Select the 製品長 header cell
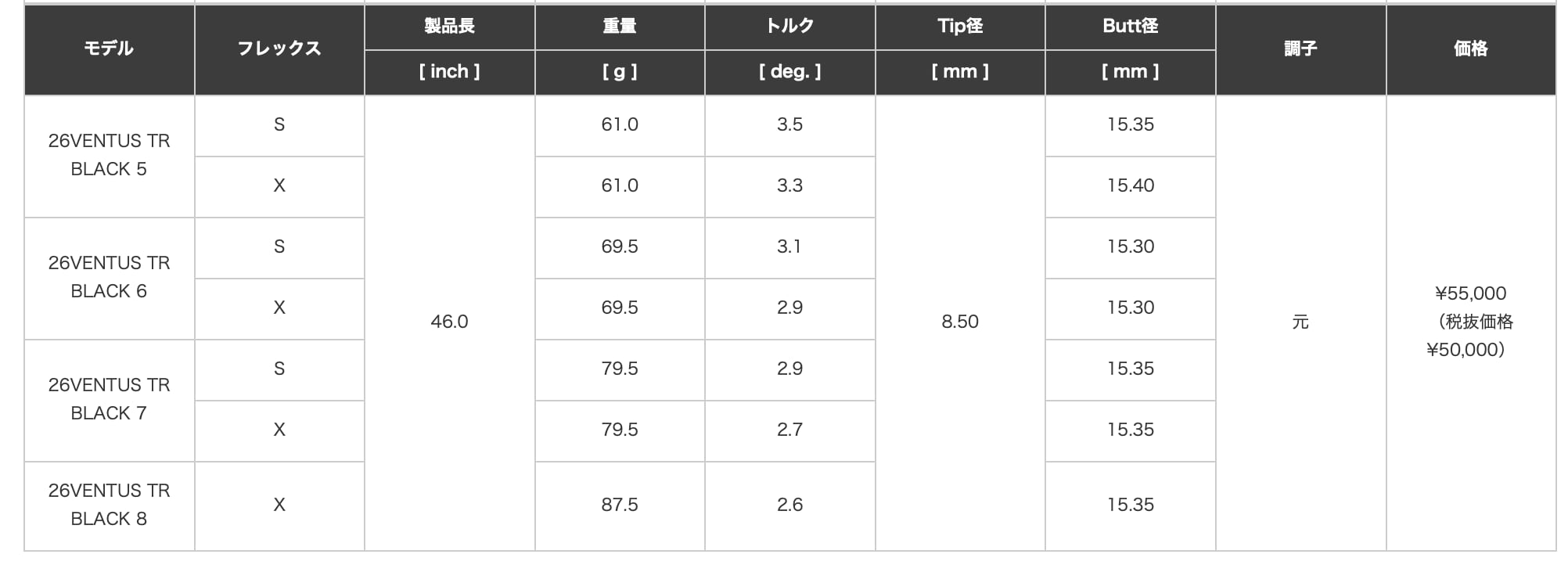The height and width of the screenshot is (565, 1568). click(449, 26)
